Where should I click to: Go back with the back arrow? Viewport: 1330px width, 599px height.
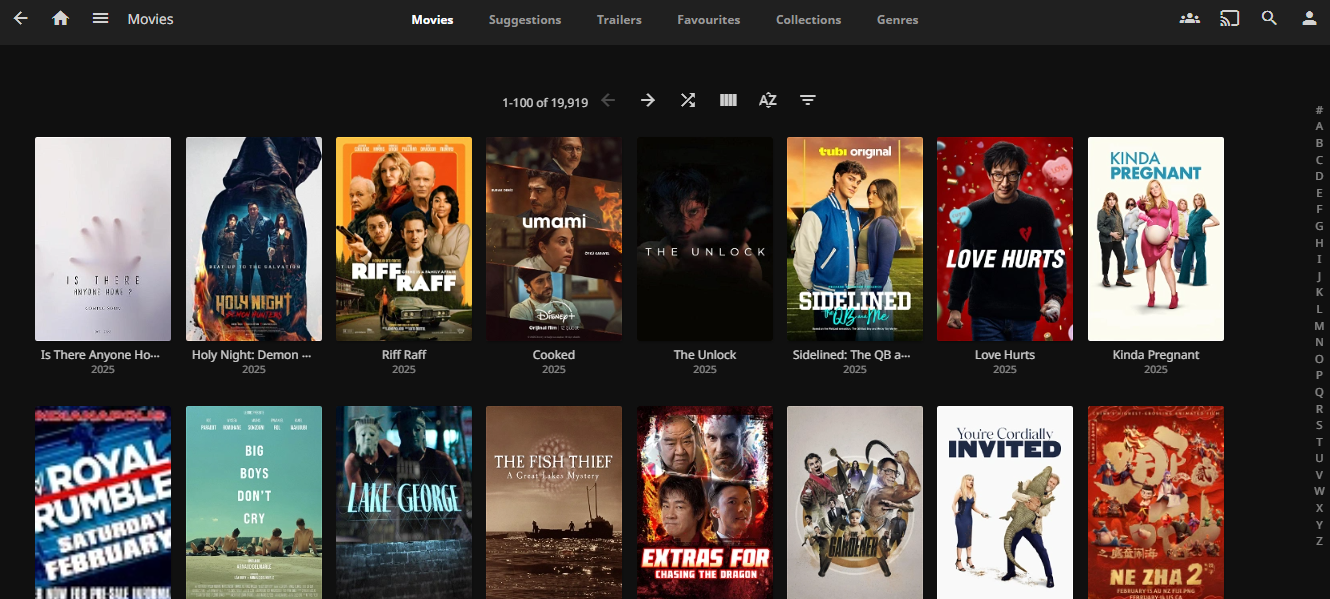pos(20,19)
